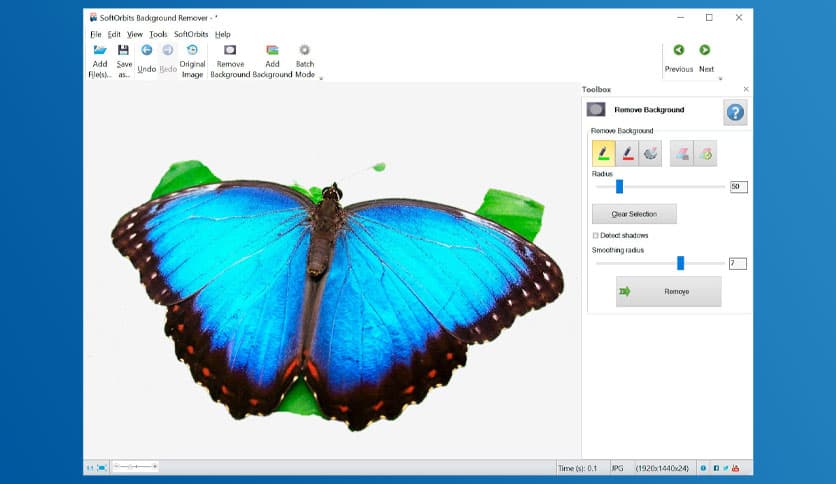Enable the Detect shadows checkbox
This screenshot has width=836, height=484.
(x=596, y=236)
